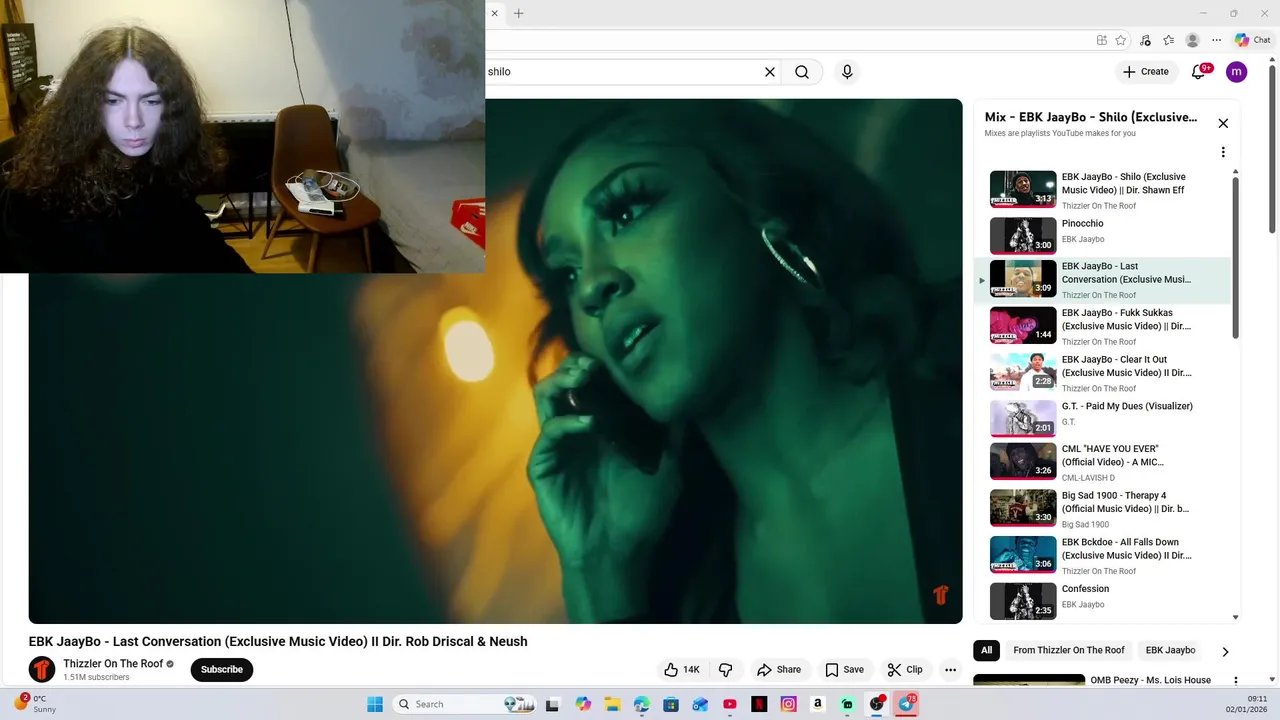The image size is (1280, 720).
Task: Play 'EBK JaayBo - Shilo' from the mix
Action: coord(1103,189)
